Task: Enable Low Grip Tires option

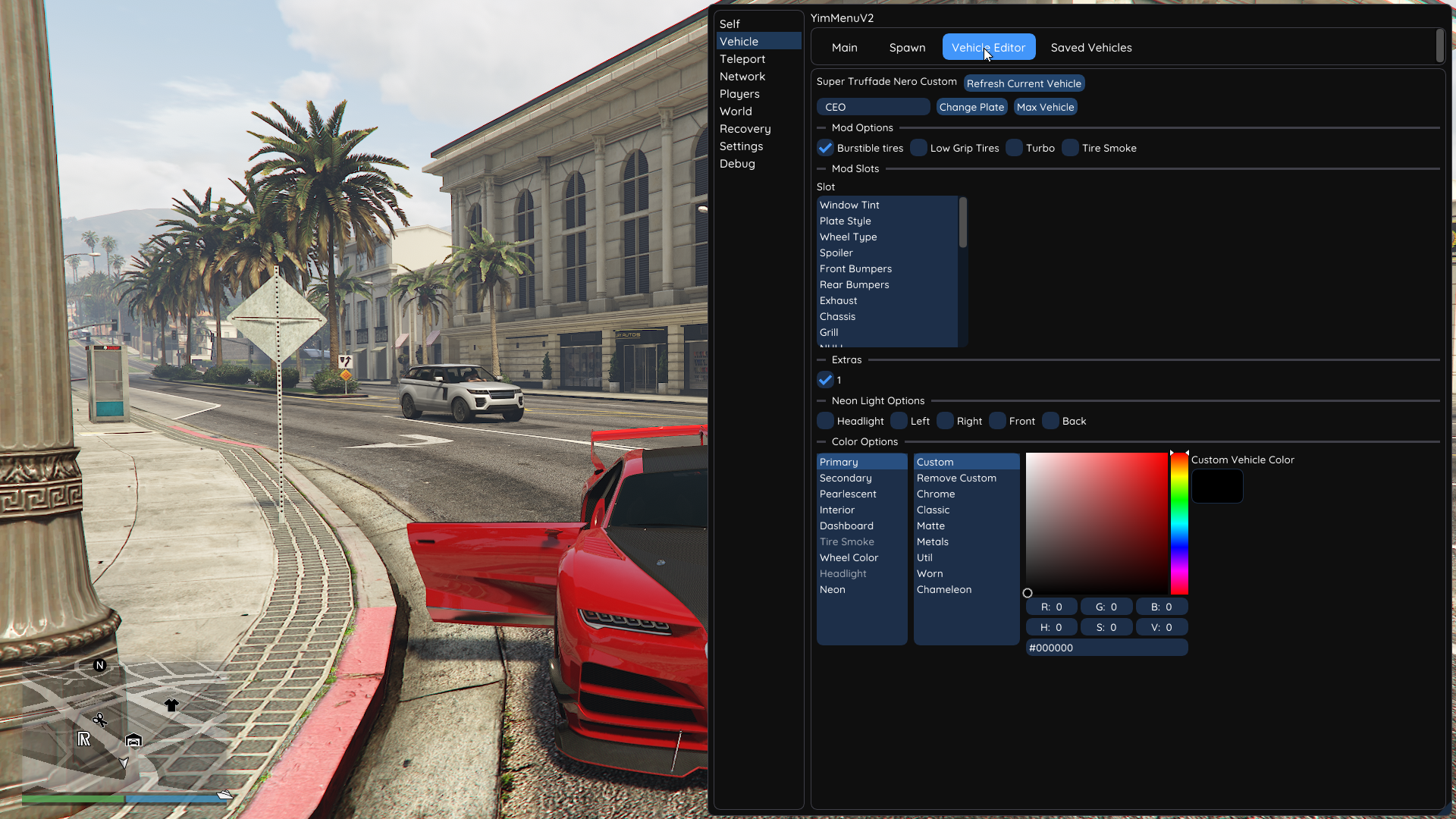Action: (x=918, y=148)
